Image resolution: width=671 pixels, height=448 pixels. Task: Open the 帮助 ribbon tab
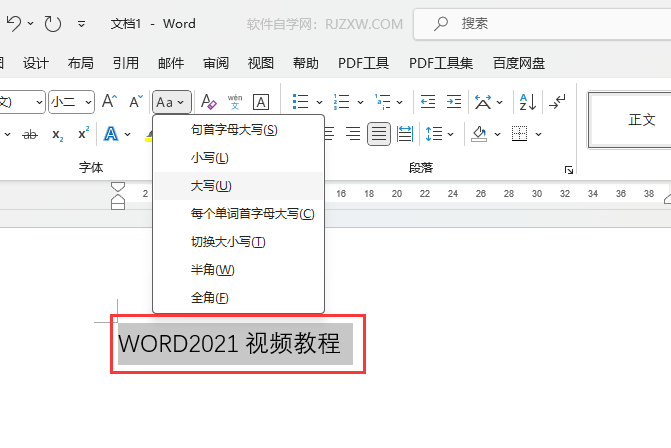click(306, 63)
